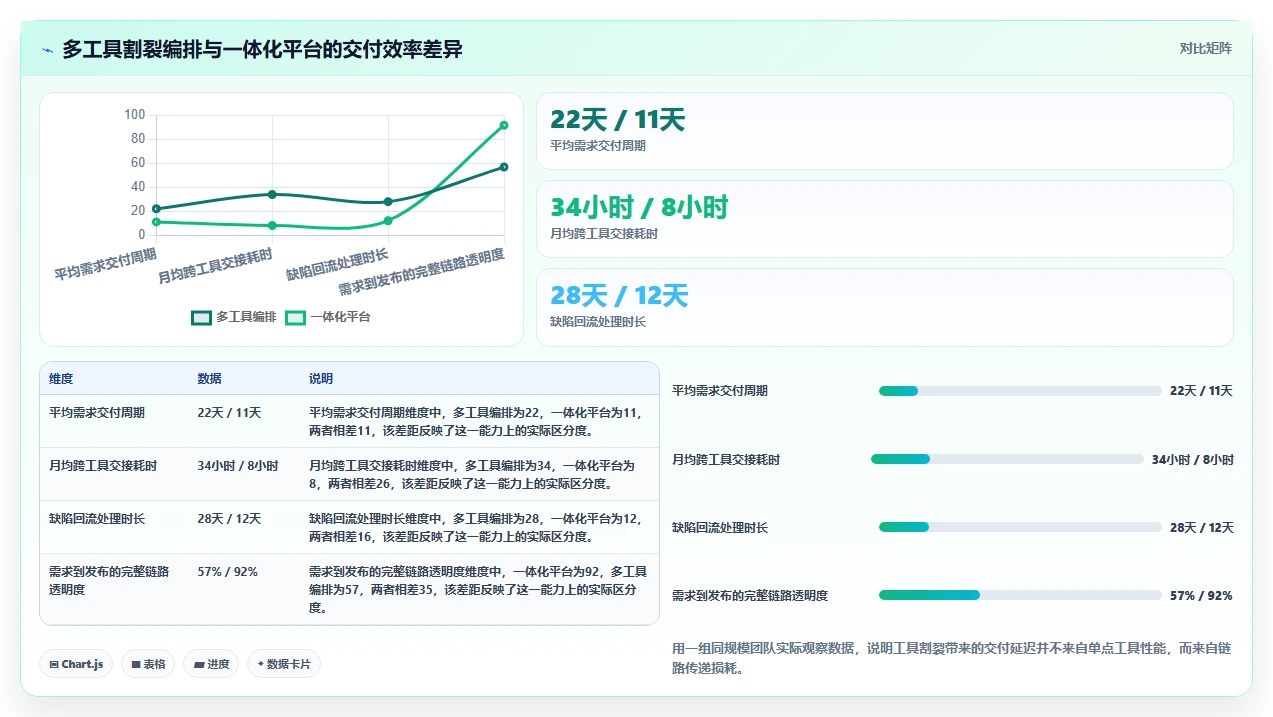This screenshot has height=717, width=1273.
Task: Click the 对比矩阵 label in header
Action: point(1205,48)
